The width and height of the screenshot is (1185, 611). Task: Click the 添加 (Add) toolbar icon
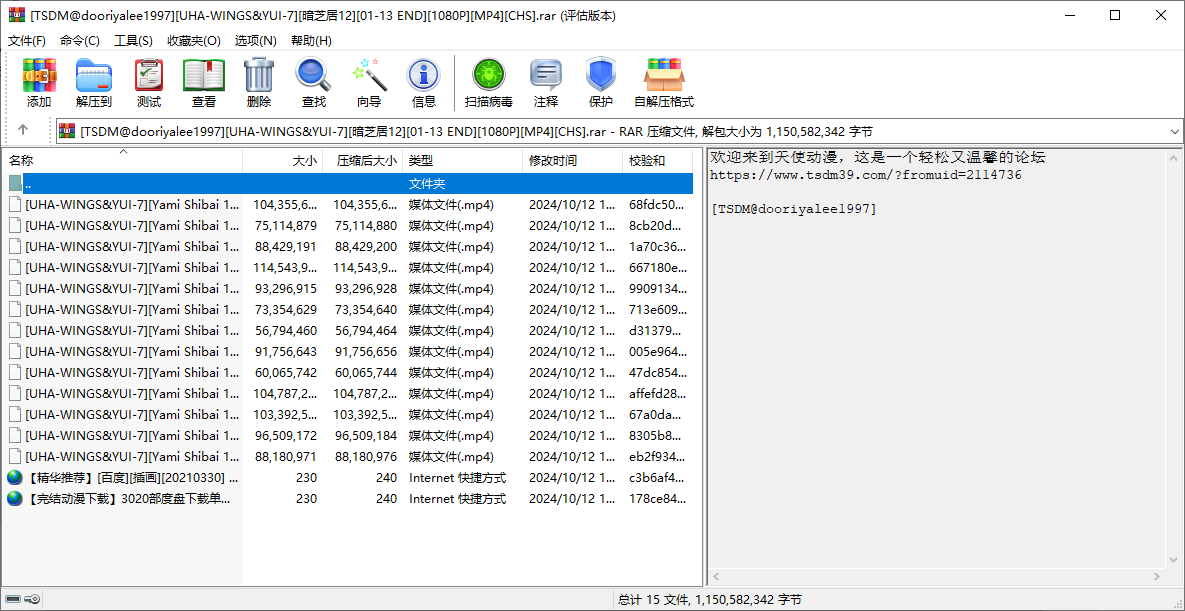tap(38, 82)
